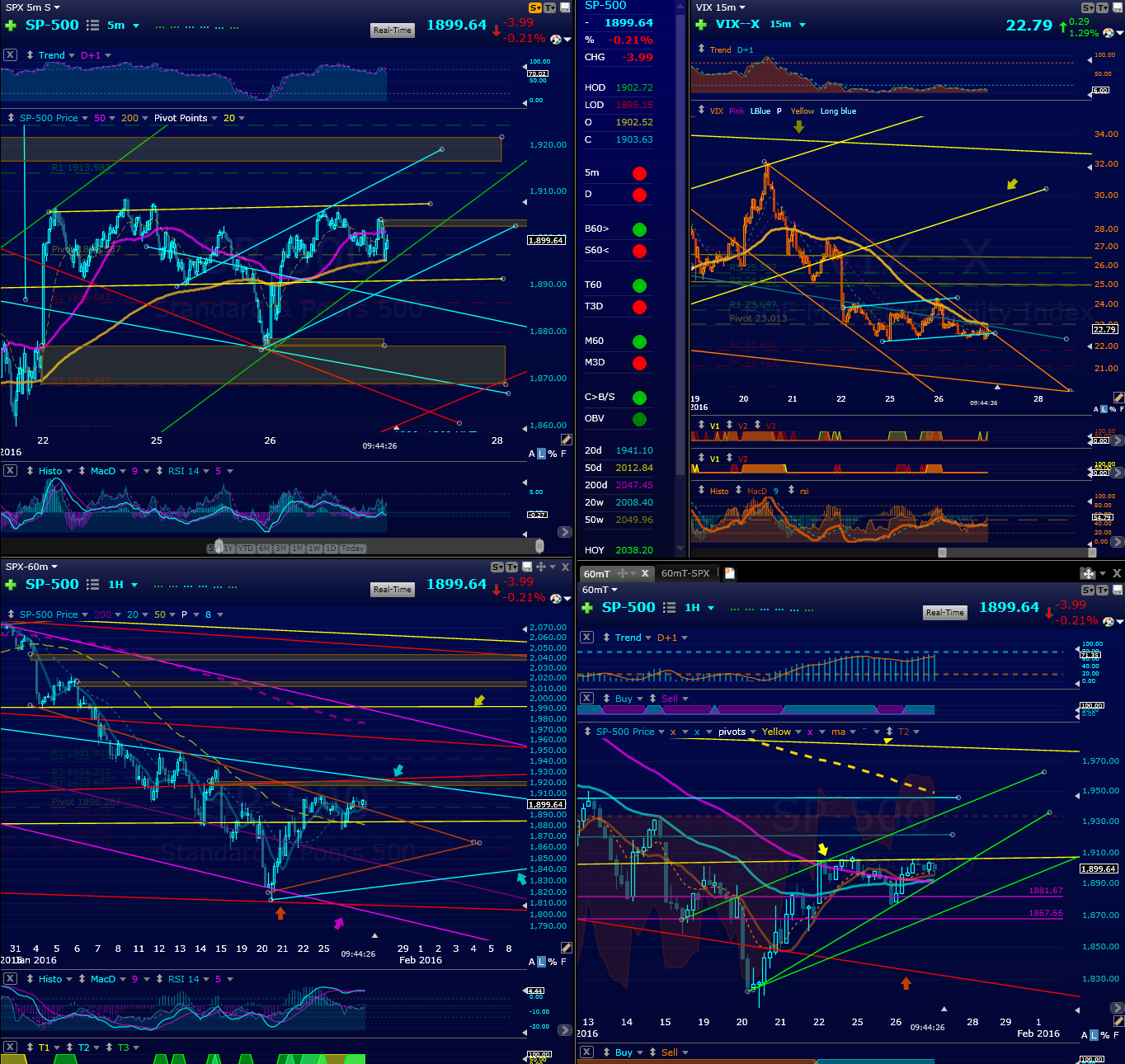This screenshot has width=1125, height=1064.
Task: Open the color palette icon in VIX 15m chart header
Action: pos(1109,33)
